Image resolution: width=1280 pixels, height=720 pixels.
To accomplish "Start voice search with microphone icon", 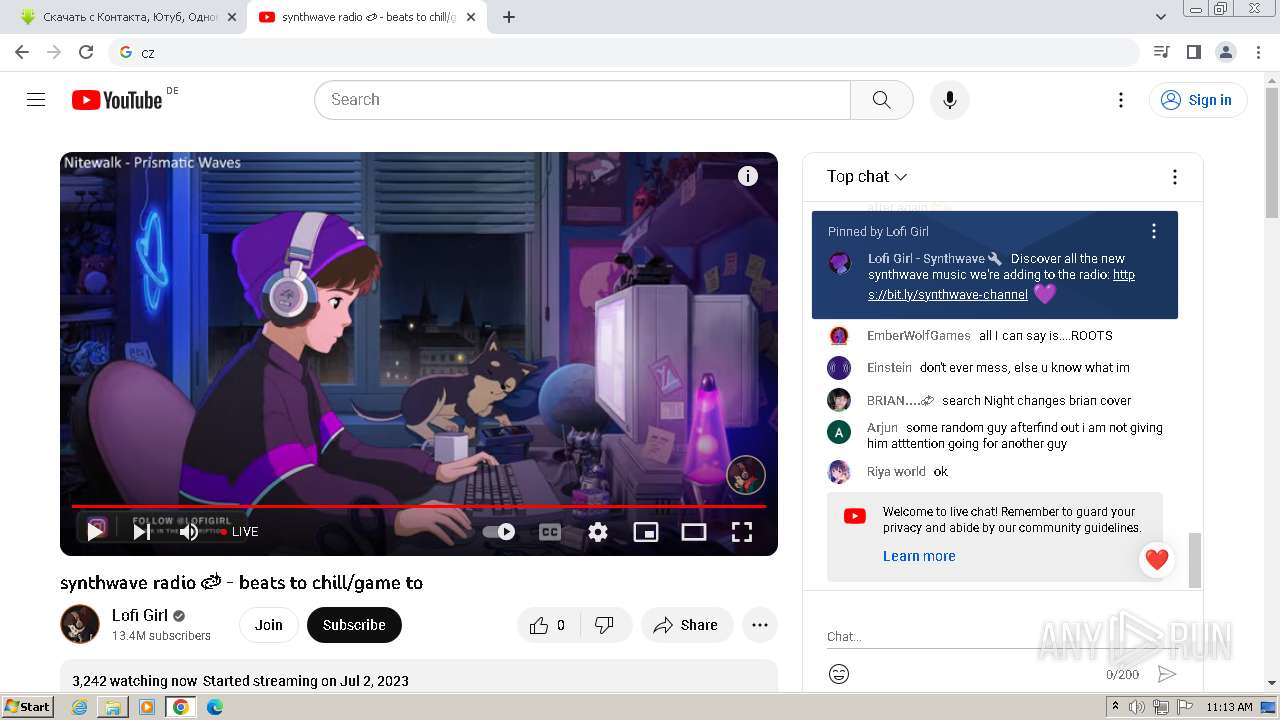I will click(949, 100).
